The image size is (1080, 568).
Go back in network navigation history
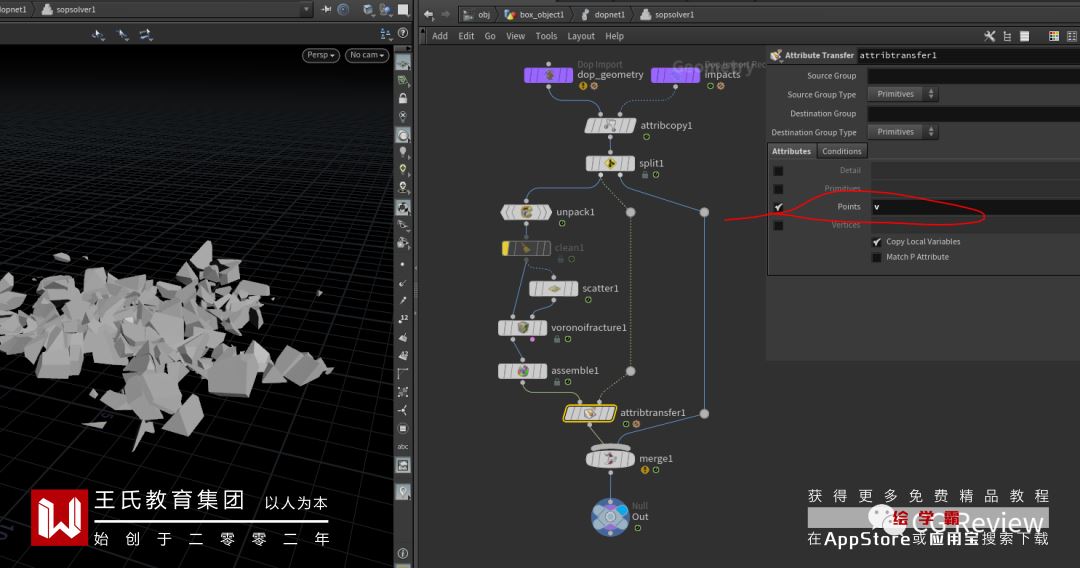pos(428,14)
